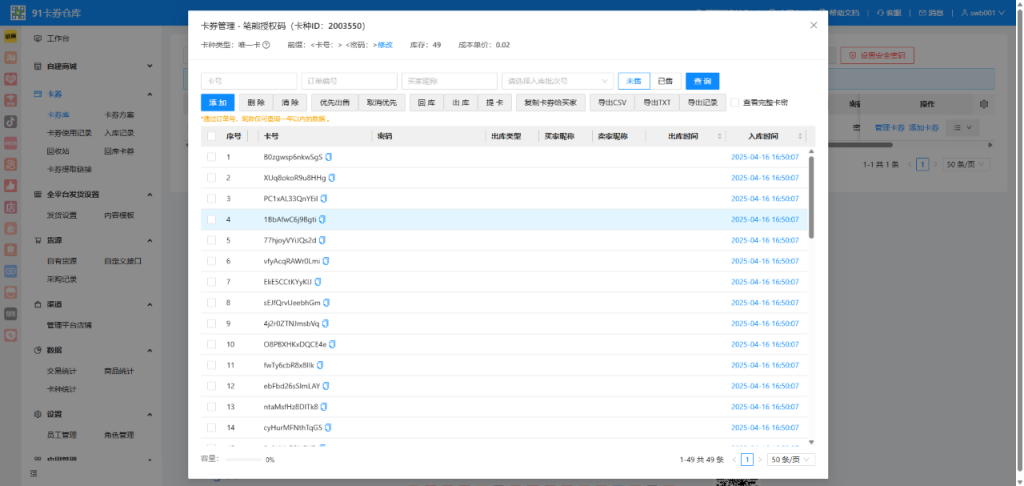Copy card number 80zgwsp6nkwSgS using its copy icon
This screenshot has height=486, width=1024.
328,157
